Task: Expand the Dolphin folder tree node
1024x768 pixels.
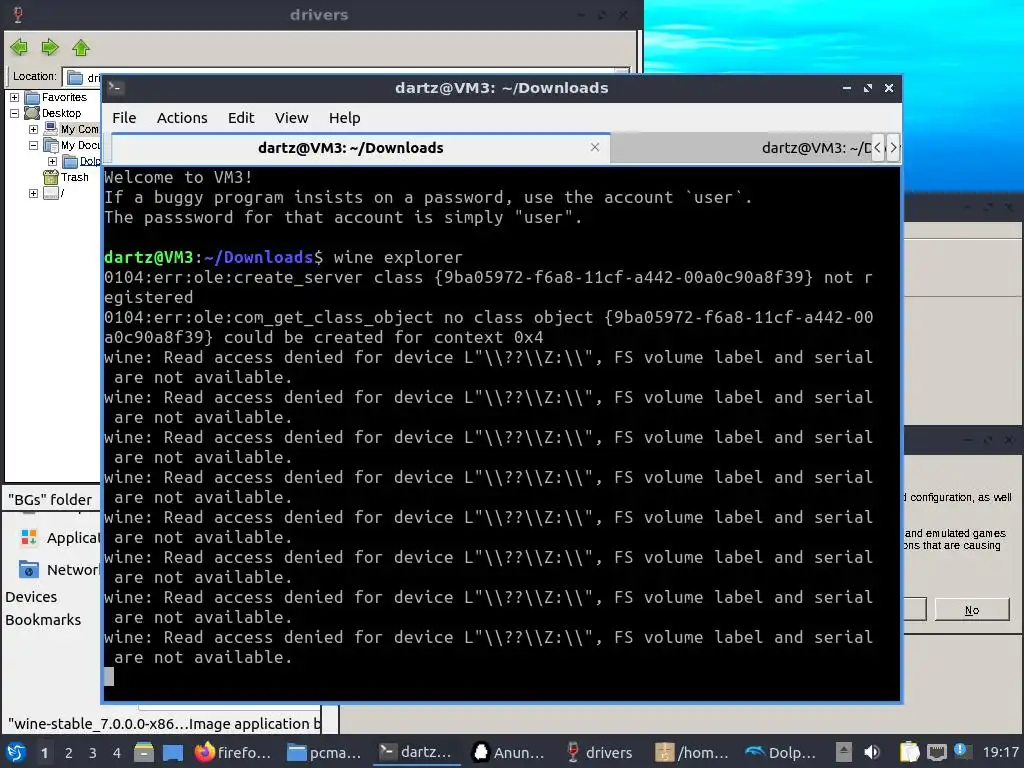Action: 52,161
